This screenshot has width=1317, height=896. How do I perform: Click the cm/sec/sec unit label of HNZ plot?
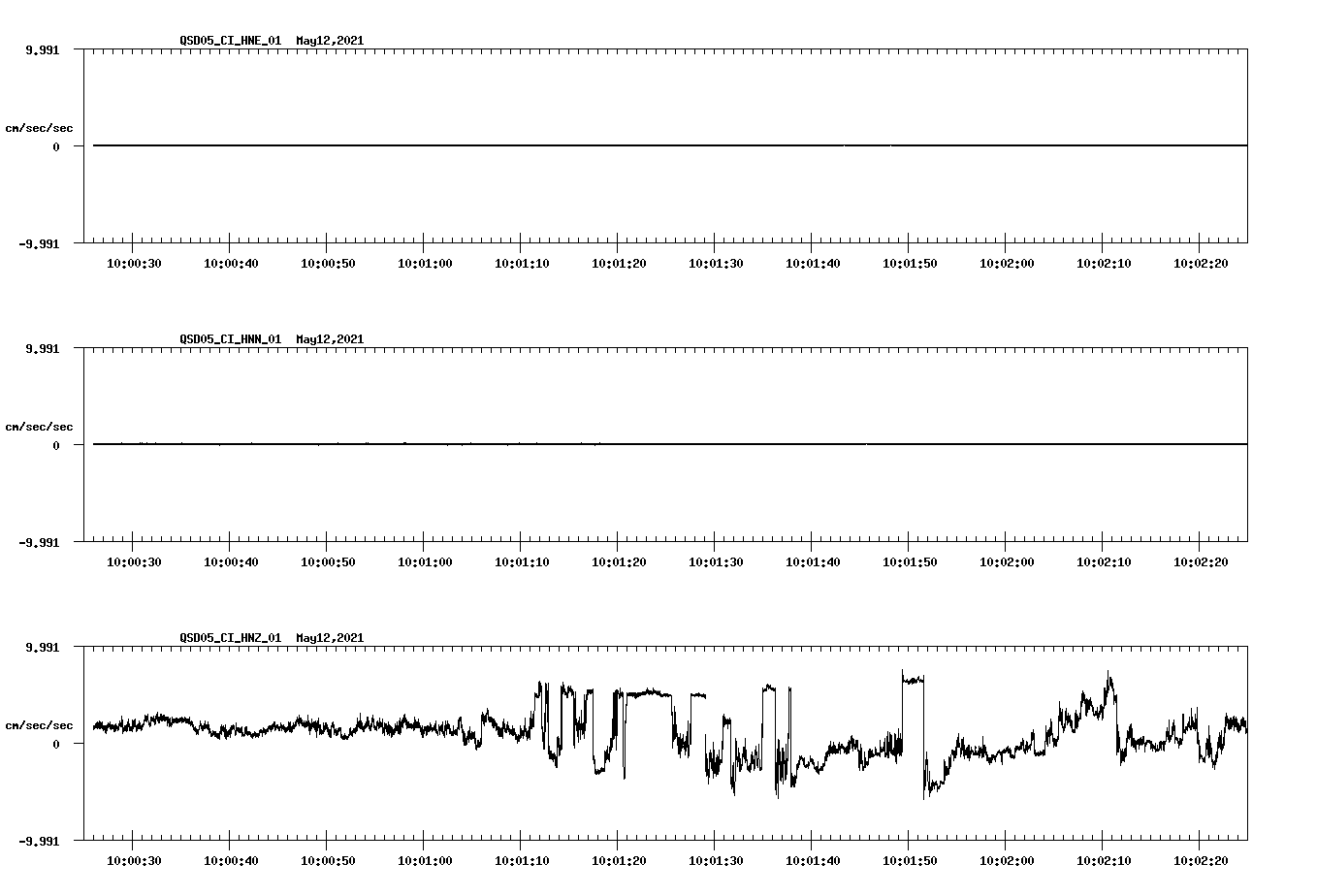click(39, 725)
